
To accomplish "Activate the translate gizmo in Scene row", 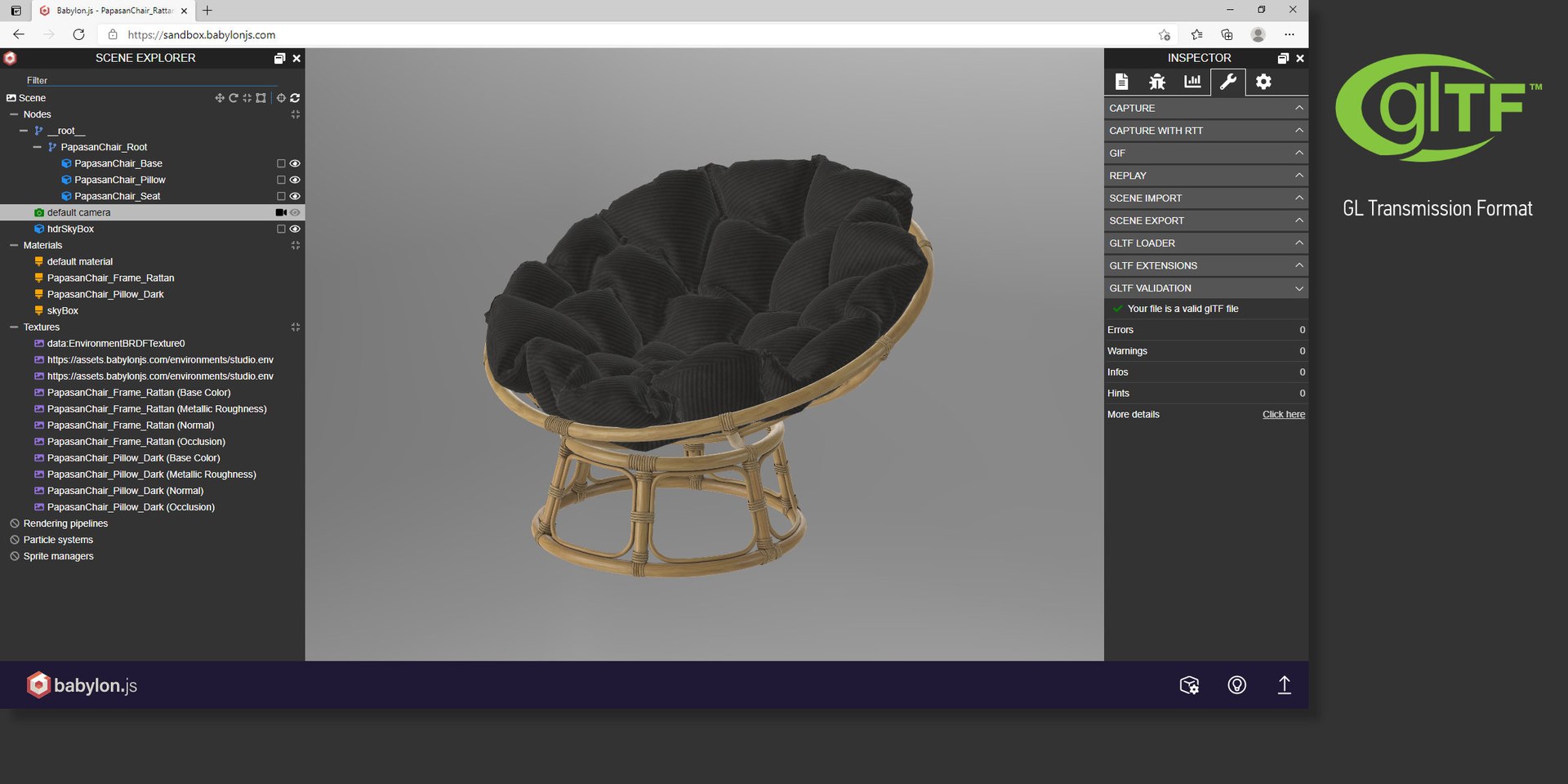I will point(219,98).
